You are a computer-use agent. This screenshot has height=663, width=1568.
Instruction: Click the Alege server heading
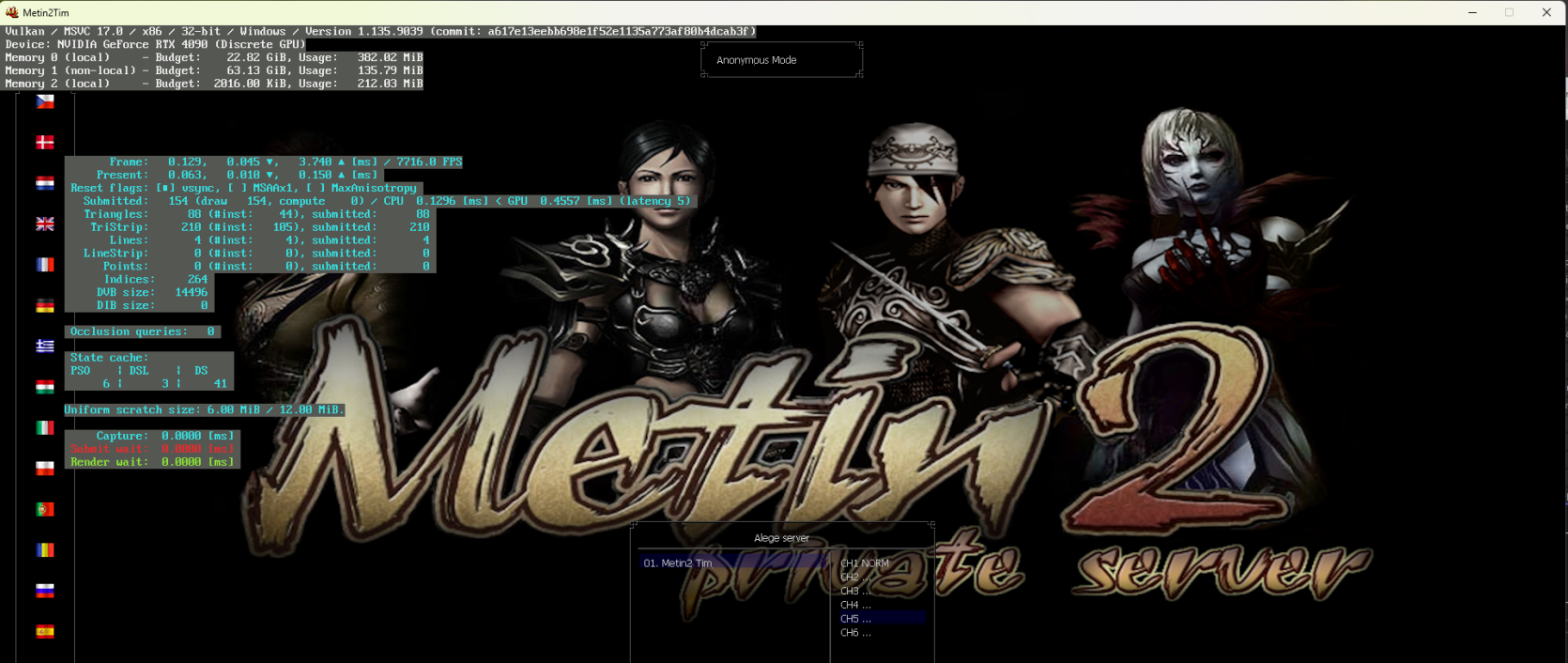tap(781, 538)
